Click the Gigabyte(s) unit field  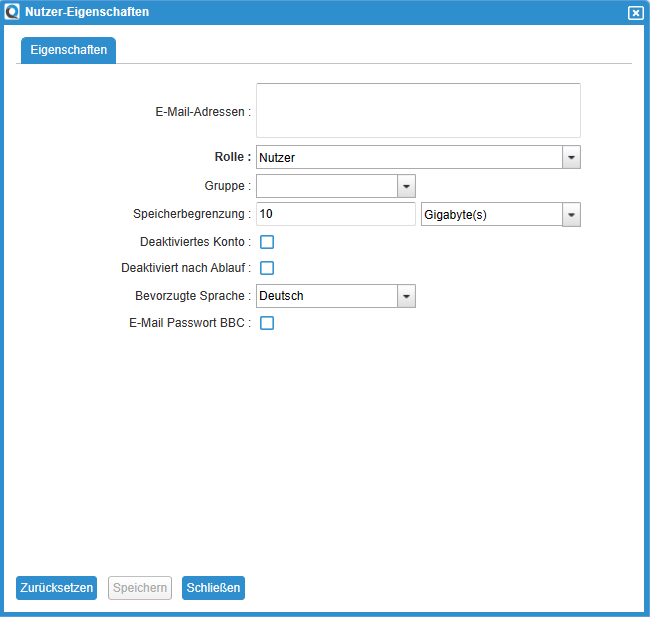coord(492,214)
